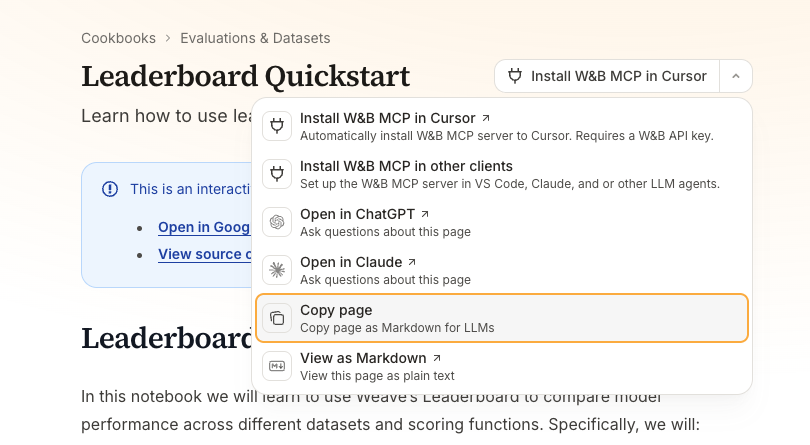This screenshot has width=810, height=445.
Task: Open Evaluations & Datasets breadcrumb link
Action: pos(255,38)
